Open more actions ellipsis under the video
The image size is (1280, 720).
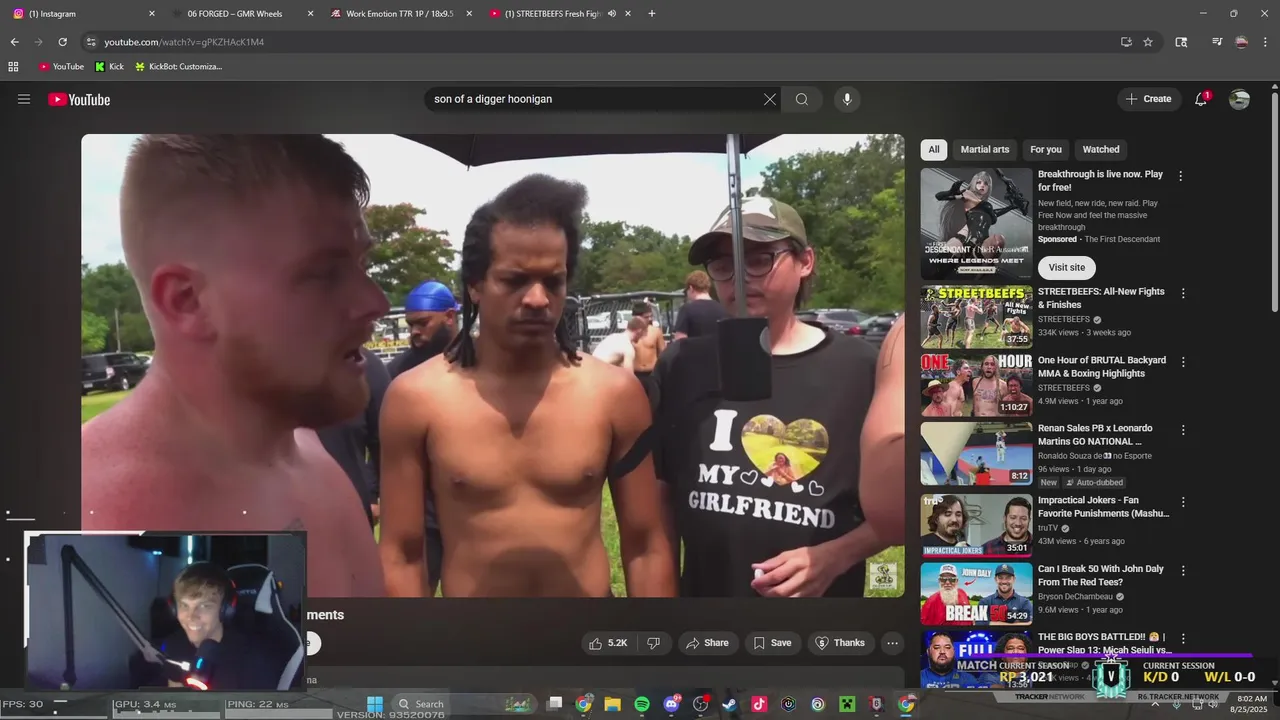point(893,643)
